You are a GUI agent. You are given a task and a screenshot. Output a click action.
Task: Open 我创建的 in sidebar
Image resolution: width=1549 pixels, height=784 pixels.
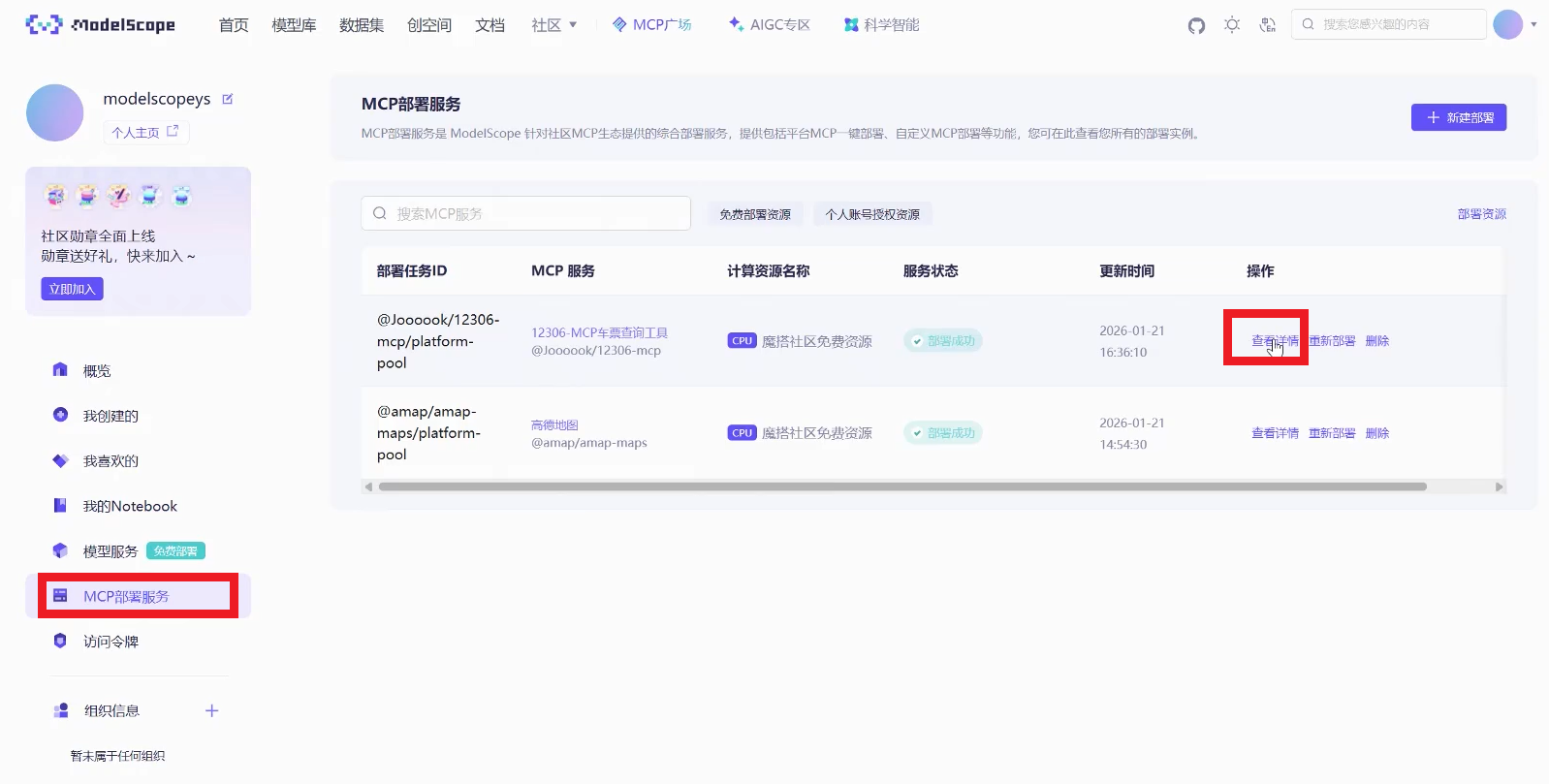pyautogui.click(x=111, y=416)
